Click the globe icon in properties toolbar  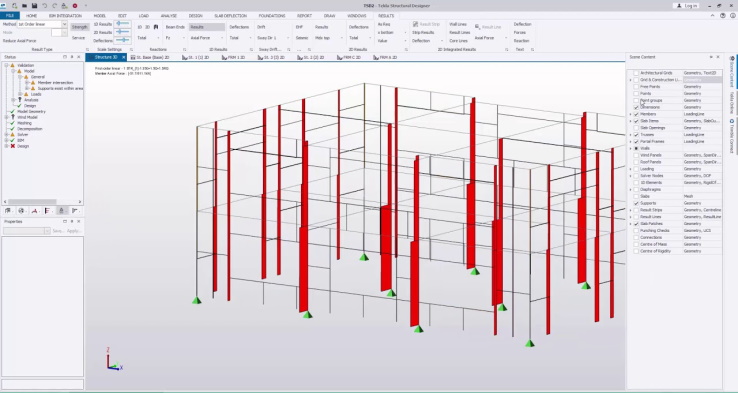[21, 211]
